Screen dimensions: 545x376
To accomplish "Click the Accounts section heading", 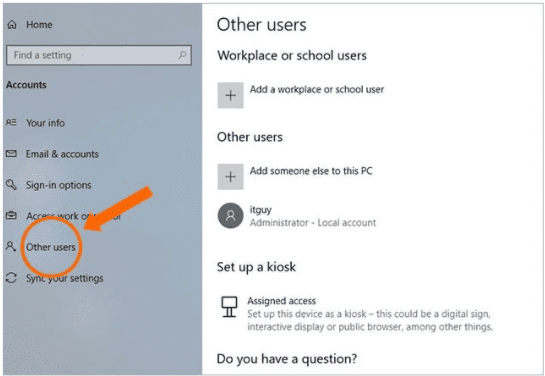I will click(26, 85).
